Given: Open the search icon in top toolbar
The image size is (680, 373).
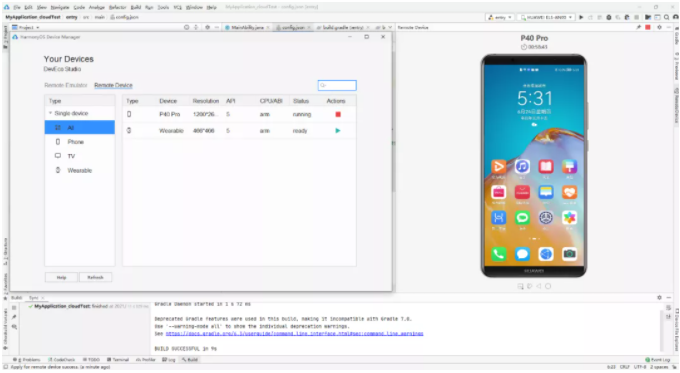Looking at the screenshot, I should click(x=667, y=17).
